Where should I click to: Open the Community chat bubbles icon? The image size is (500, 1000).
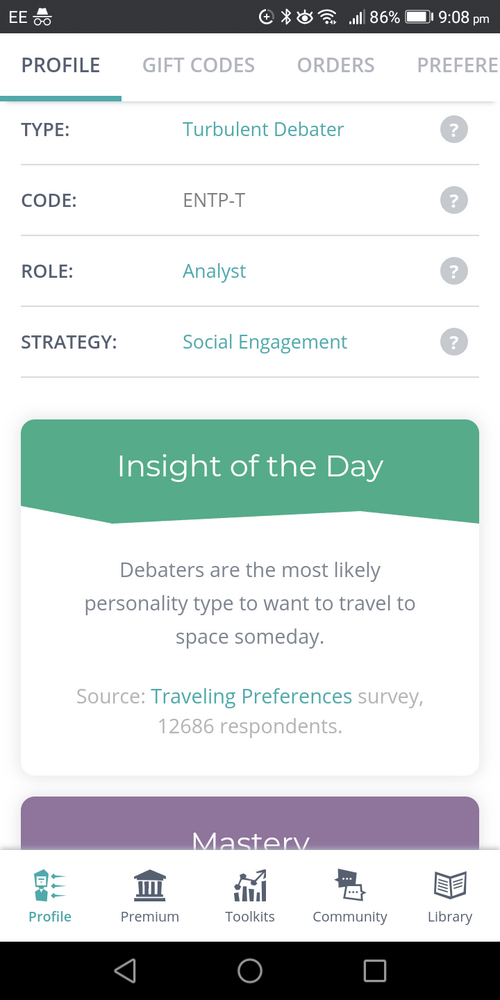click(x=349, y=885)
